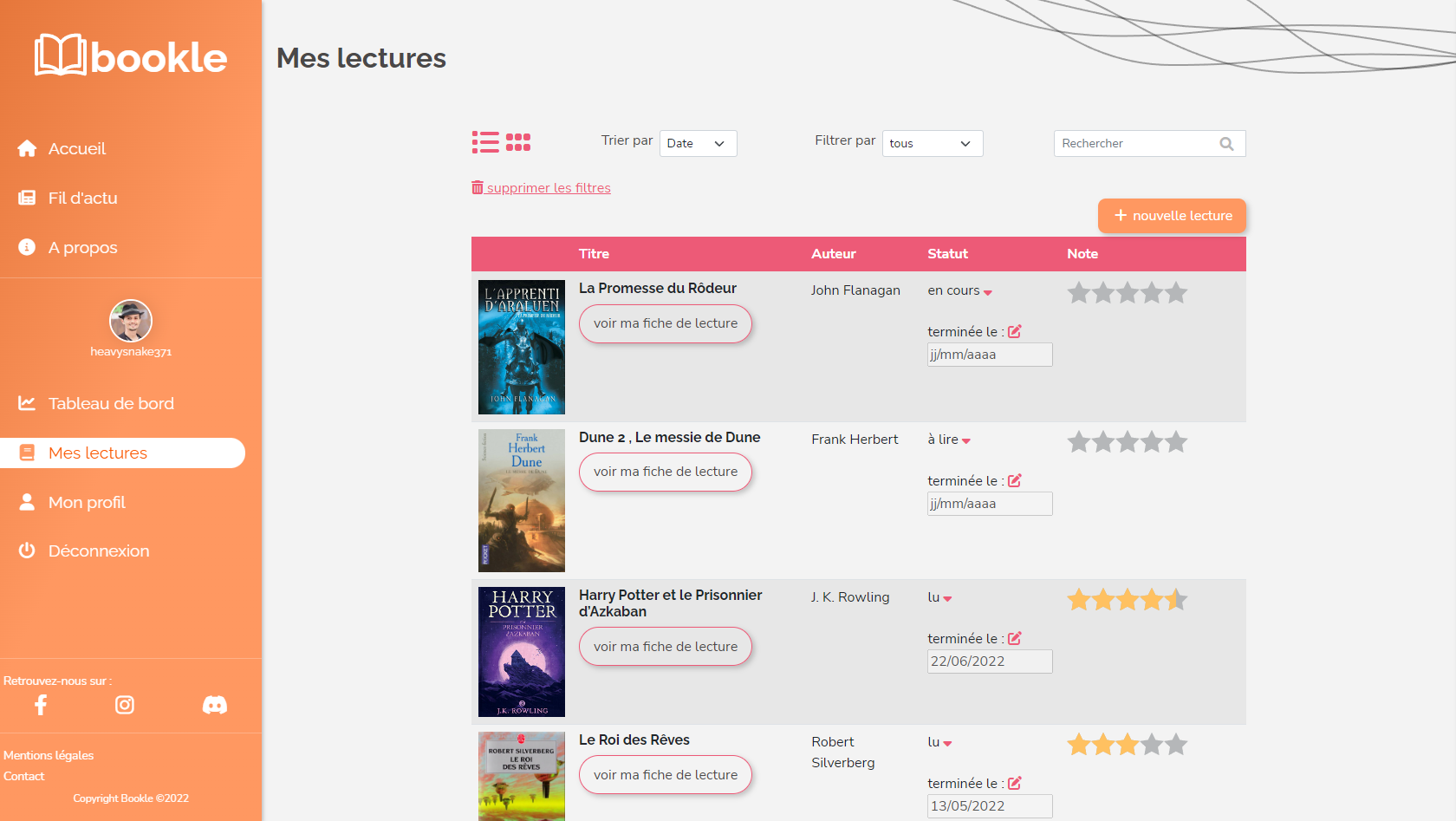Open Bookle's Facebook page
The height and width of the screenshot is (821, 1456).
41,705
